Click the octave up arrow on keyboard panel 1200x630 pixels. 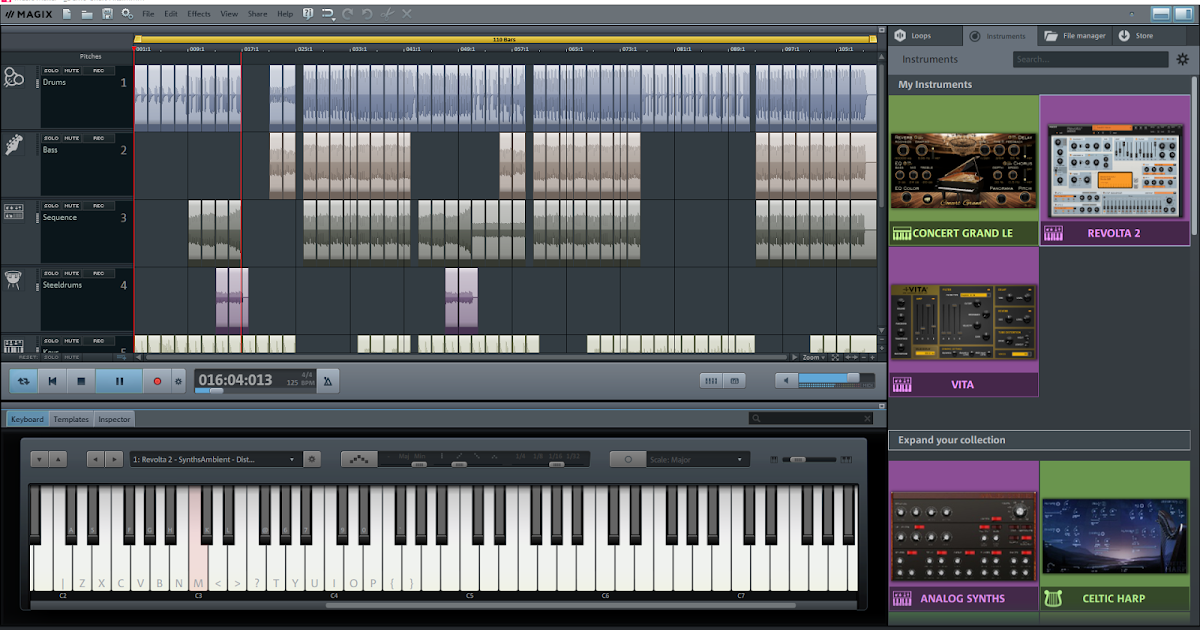coord(58,459)
